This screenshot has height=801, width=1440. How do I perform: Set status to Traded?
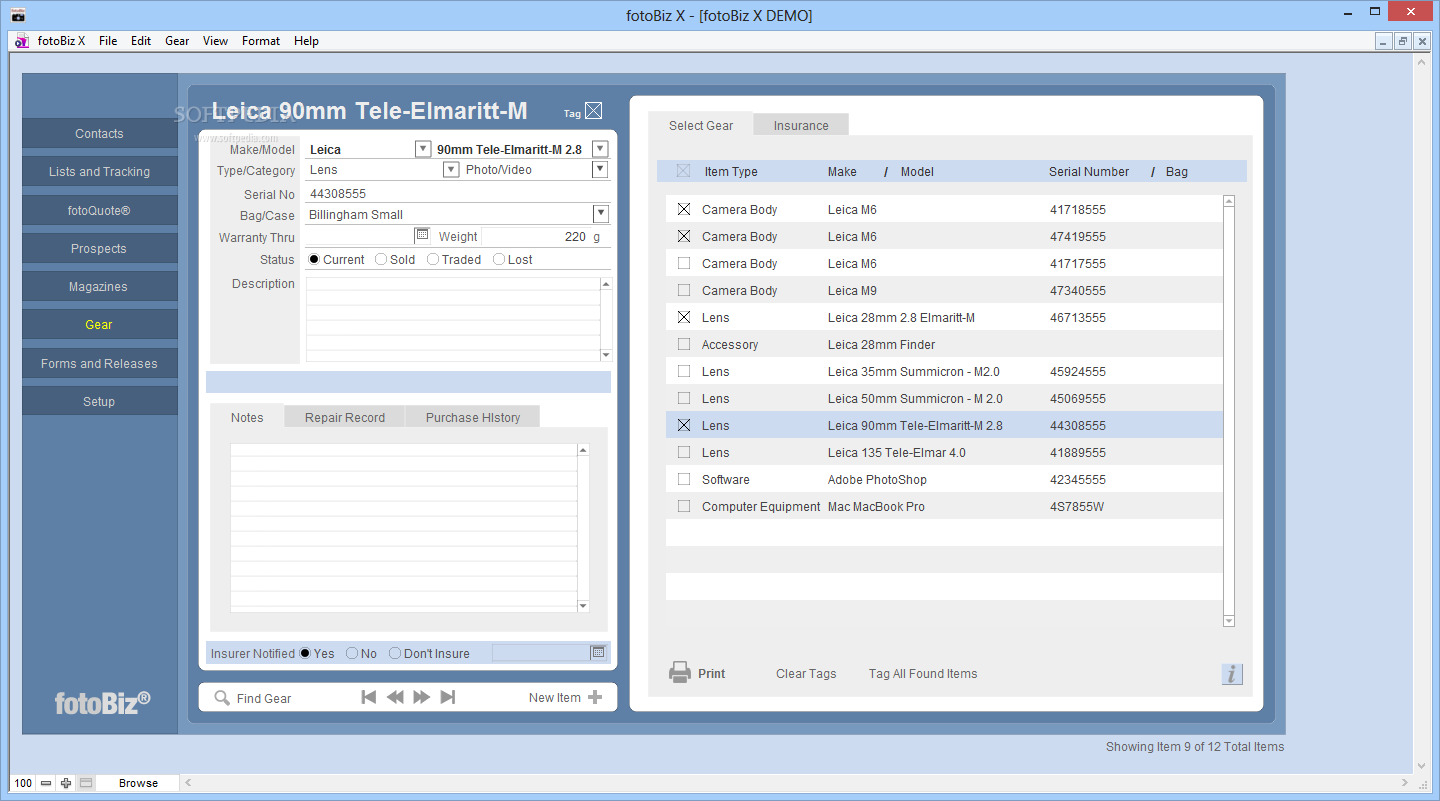[x=433, y=259]
